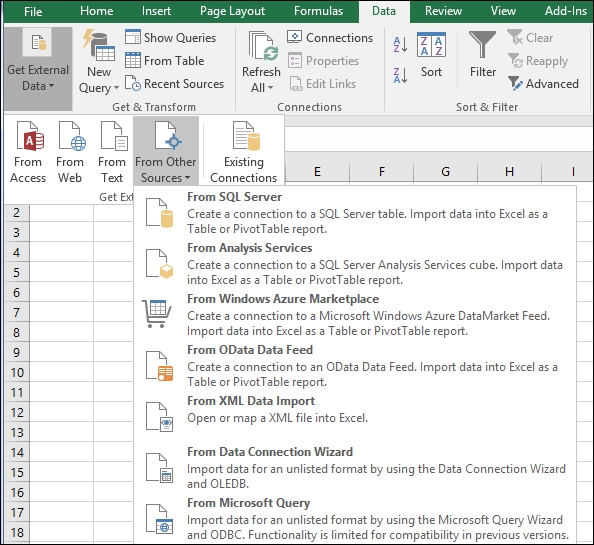Viewport: 594px width, 545px height.
Task: Switch to the Home tab
Action: point(96,11)
